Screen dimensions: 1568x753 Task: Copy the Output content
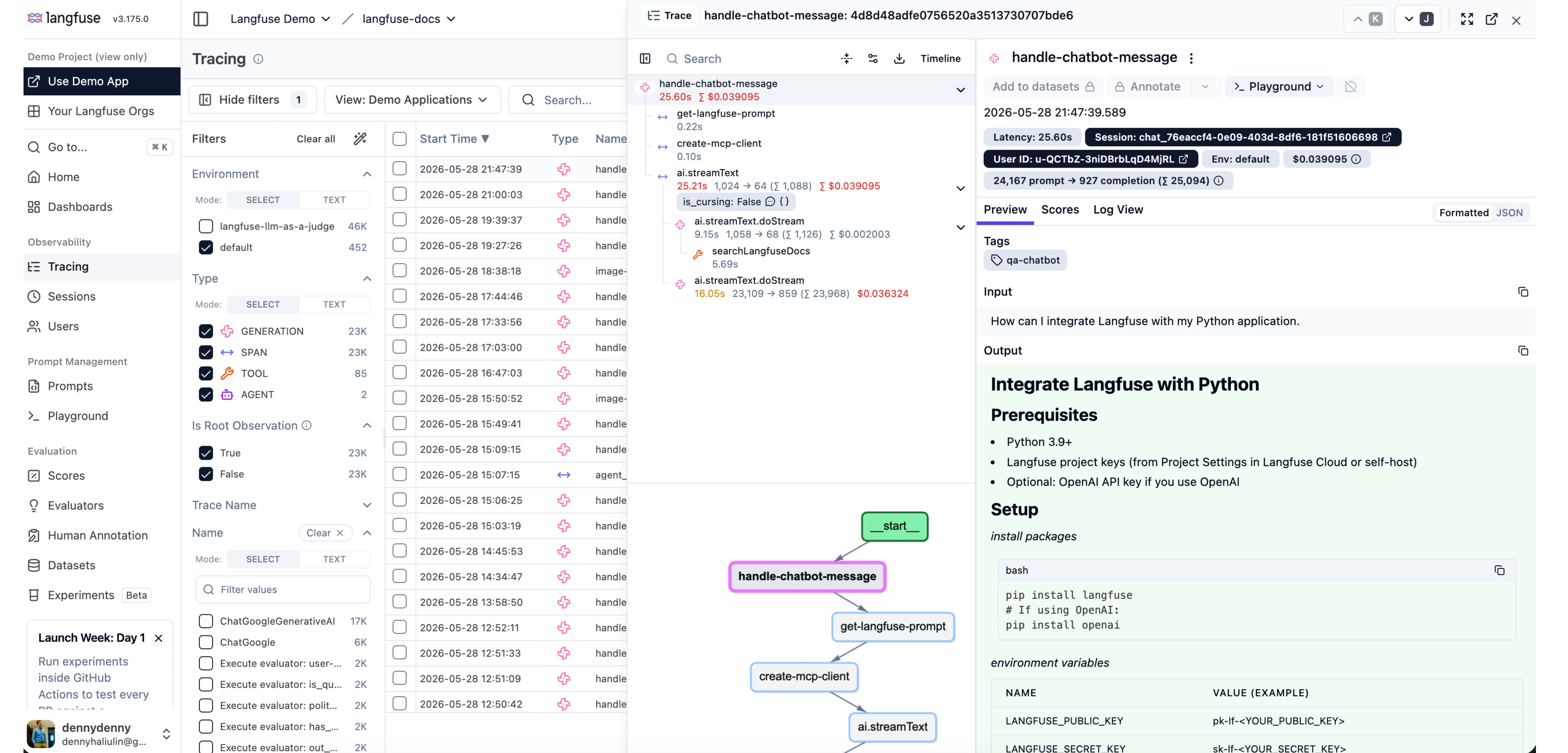[1523, 351]
